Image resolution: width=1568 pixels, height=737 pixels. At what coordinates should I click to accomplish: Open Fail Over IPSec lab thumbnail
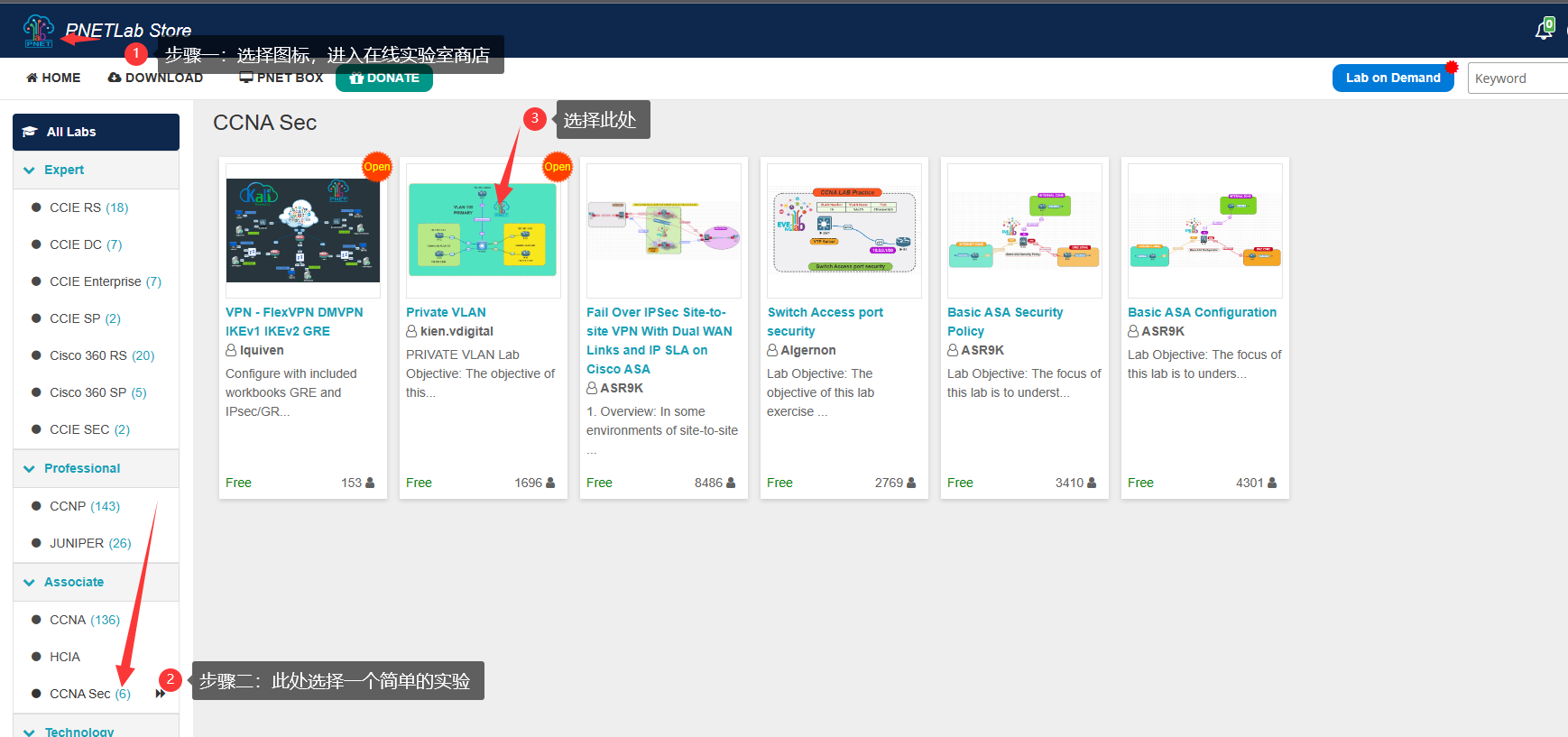664,230
